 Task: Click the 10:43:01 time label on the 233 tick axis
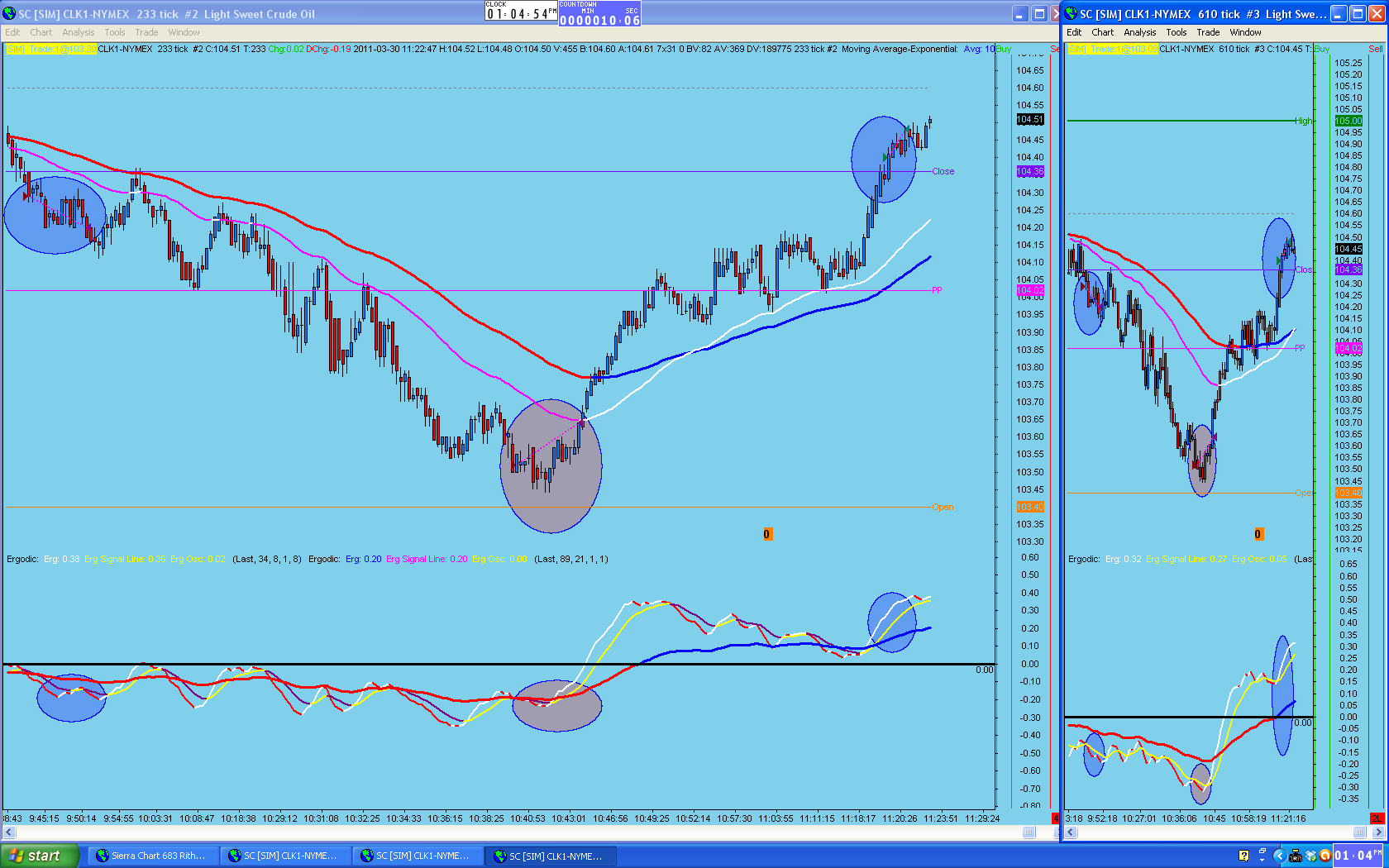(569, 818)
